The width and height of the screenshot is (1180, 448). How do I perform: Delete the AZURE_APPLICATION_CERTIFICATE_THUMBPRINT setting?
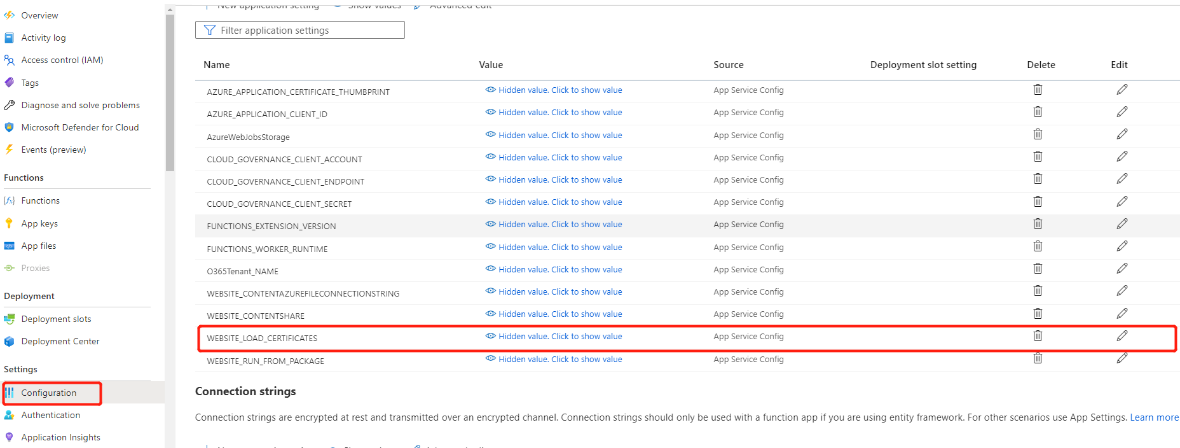click(x=1037, y=90)
